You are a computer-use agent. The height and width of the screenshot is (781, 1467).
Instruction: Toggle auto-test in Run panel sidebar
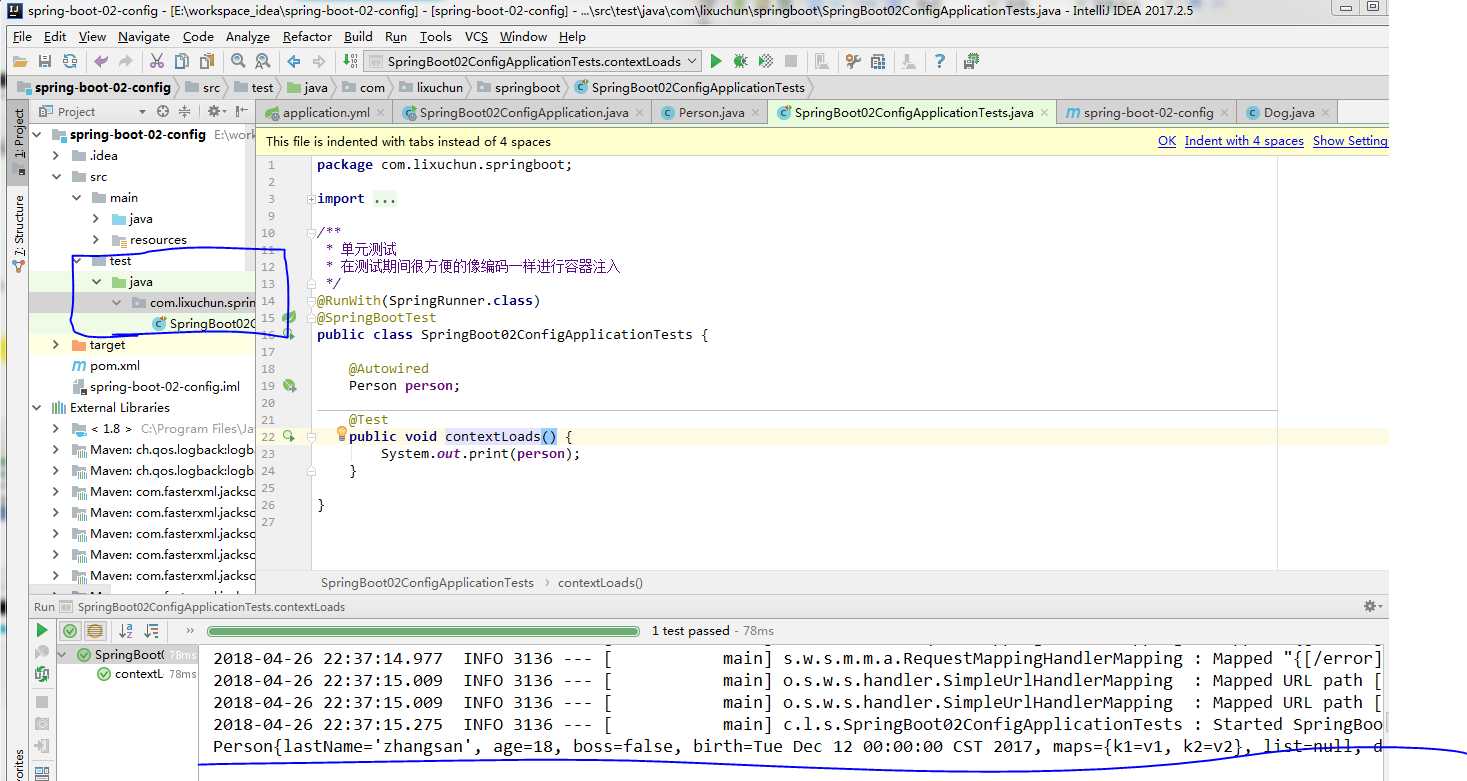click(x=42, y=674)
